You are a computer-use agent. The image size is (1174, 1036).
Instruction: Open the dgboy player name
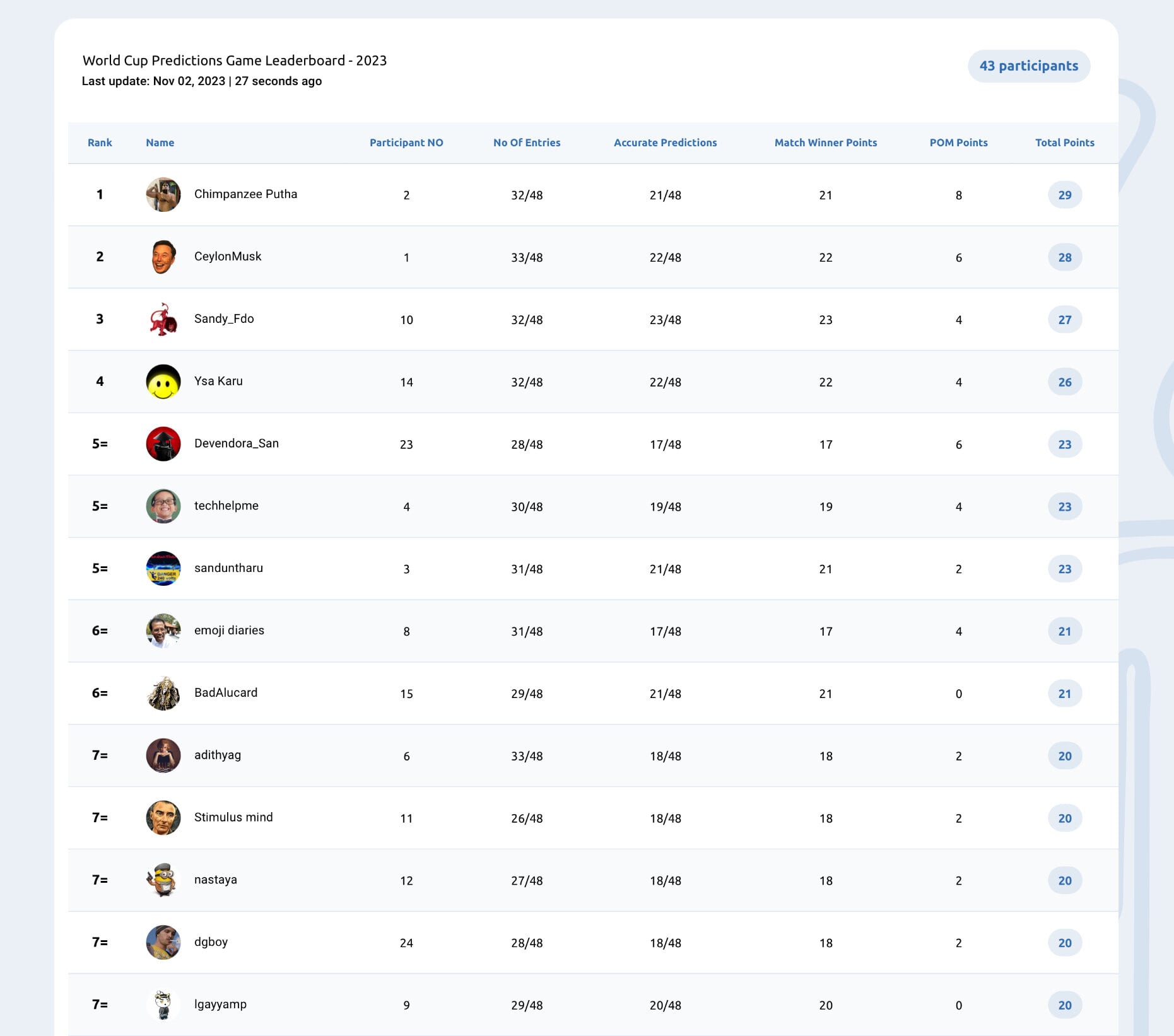pos(211,942)
